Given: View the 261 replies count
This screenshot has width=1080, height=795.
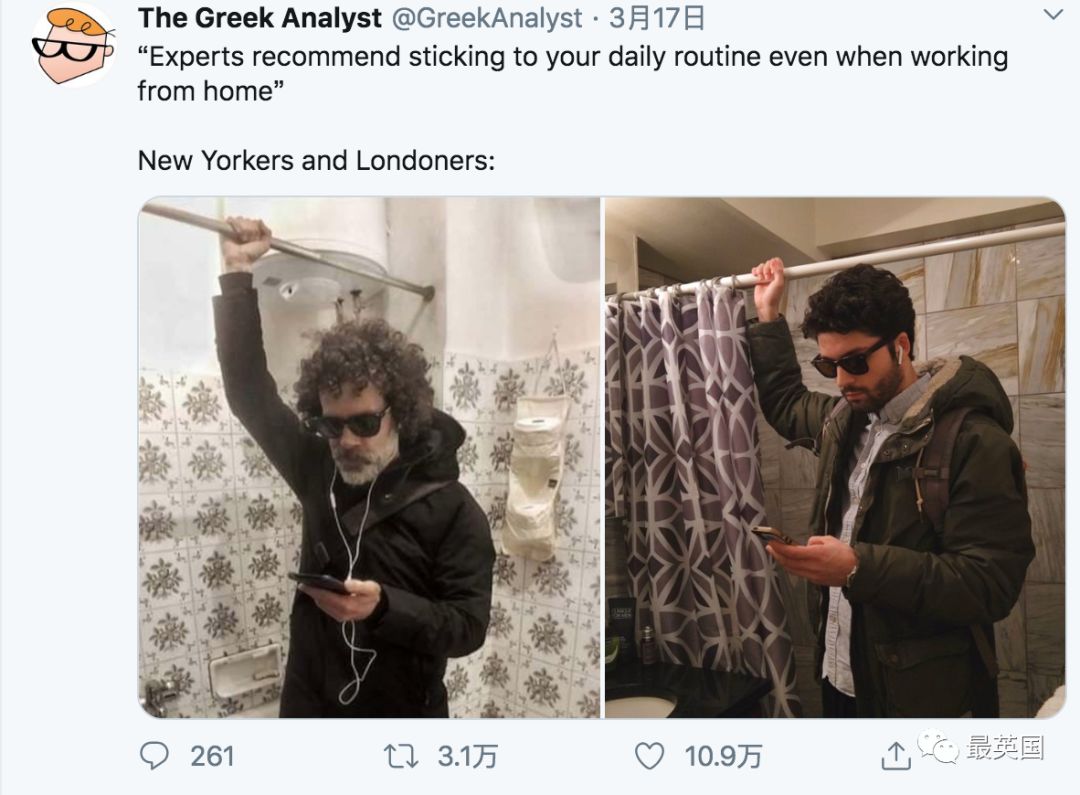Looking at the screenshot, I should click(x=212, y=756).
